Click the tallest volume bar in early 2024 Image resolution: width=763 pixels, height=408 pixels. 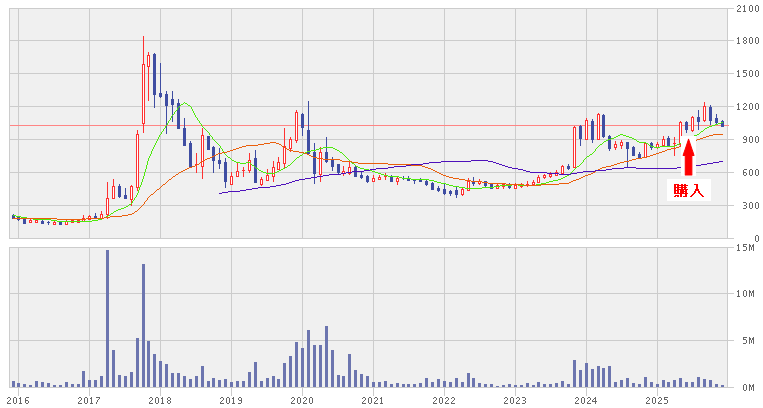tap(575, 373)
